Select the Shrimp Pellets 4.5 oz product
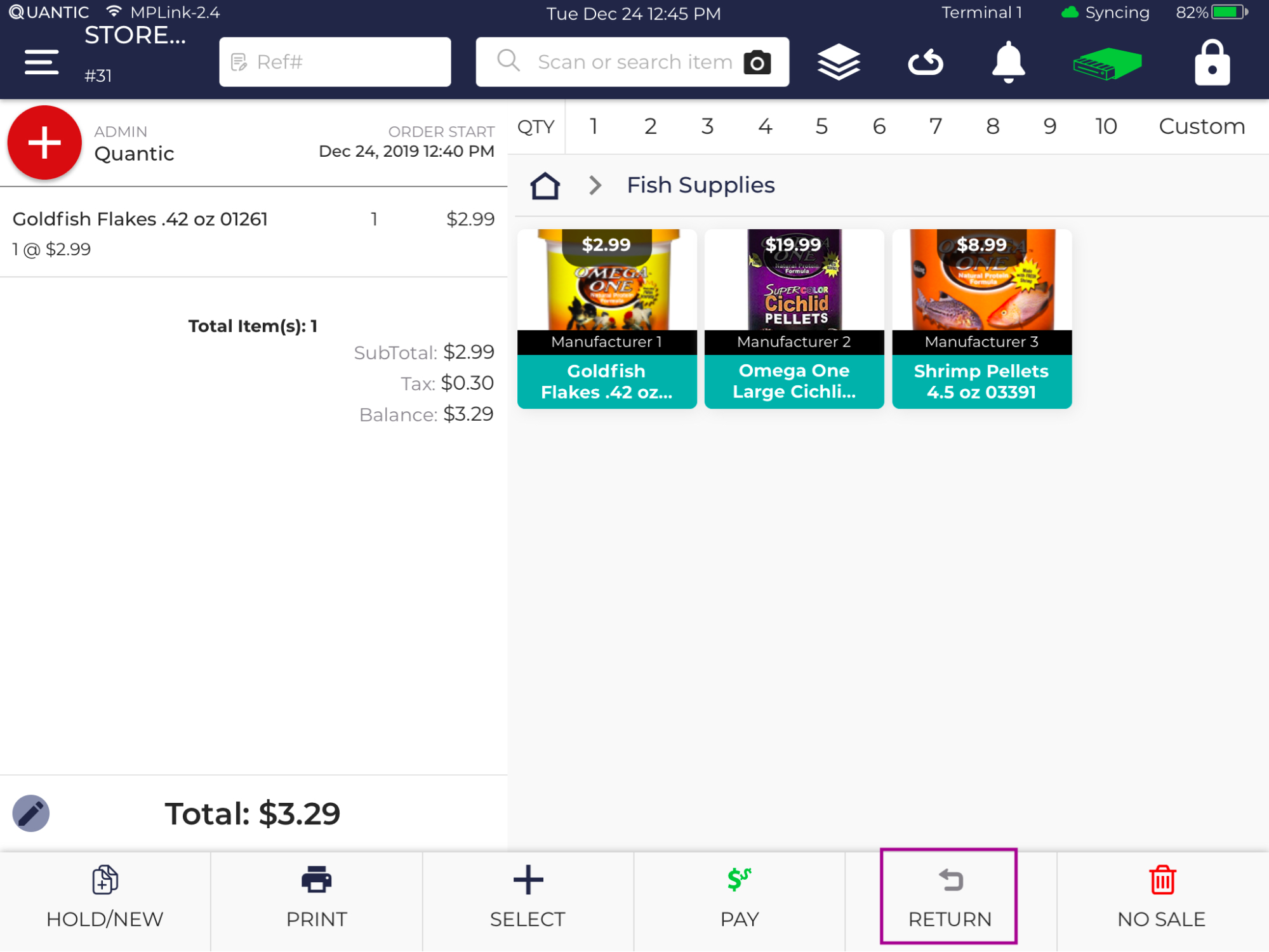The height and width of the screenshot is (952, 1269). 981,318
